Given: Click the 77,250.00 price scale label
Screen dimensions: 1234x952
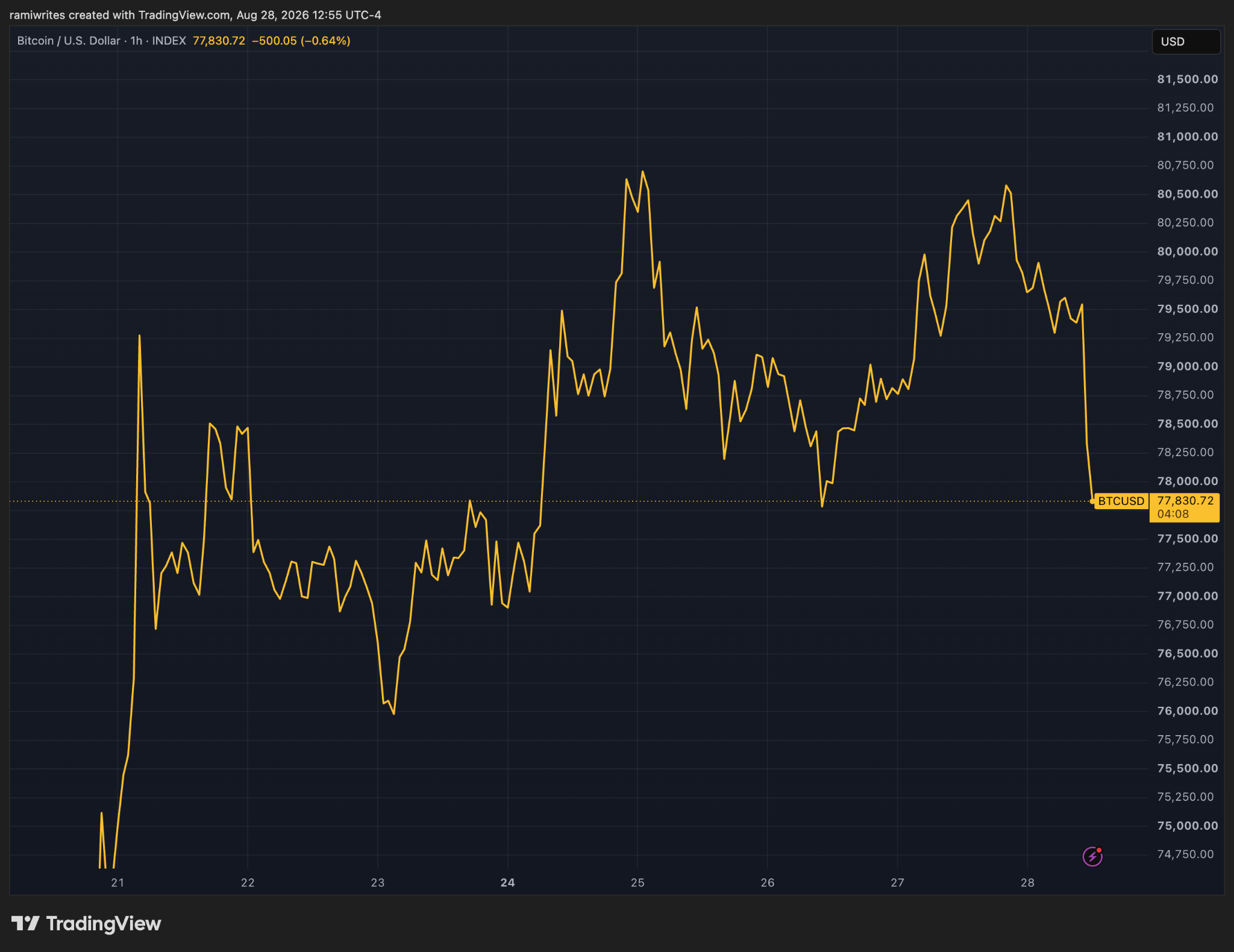Looking at the screenshot, I should [1185, 567].
